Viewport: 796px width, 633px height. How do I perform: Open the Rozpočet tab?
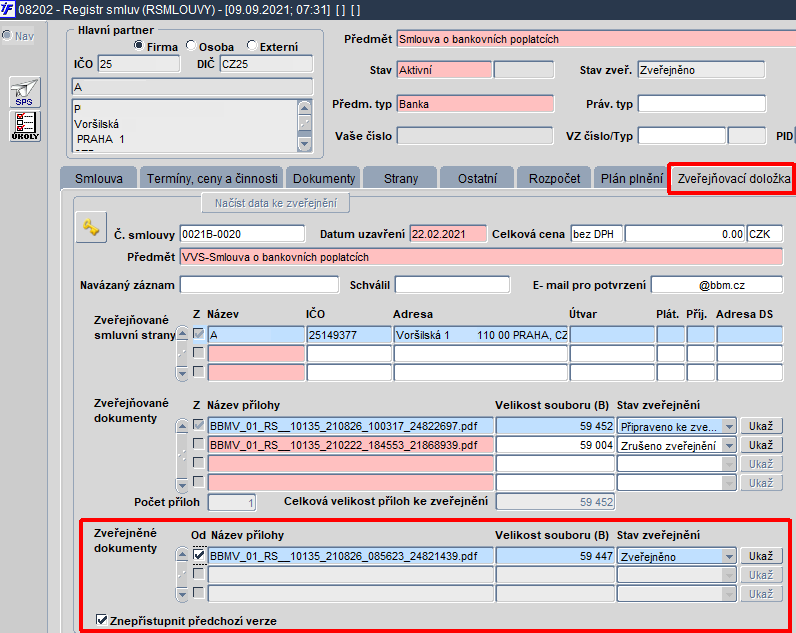(554, 179)
